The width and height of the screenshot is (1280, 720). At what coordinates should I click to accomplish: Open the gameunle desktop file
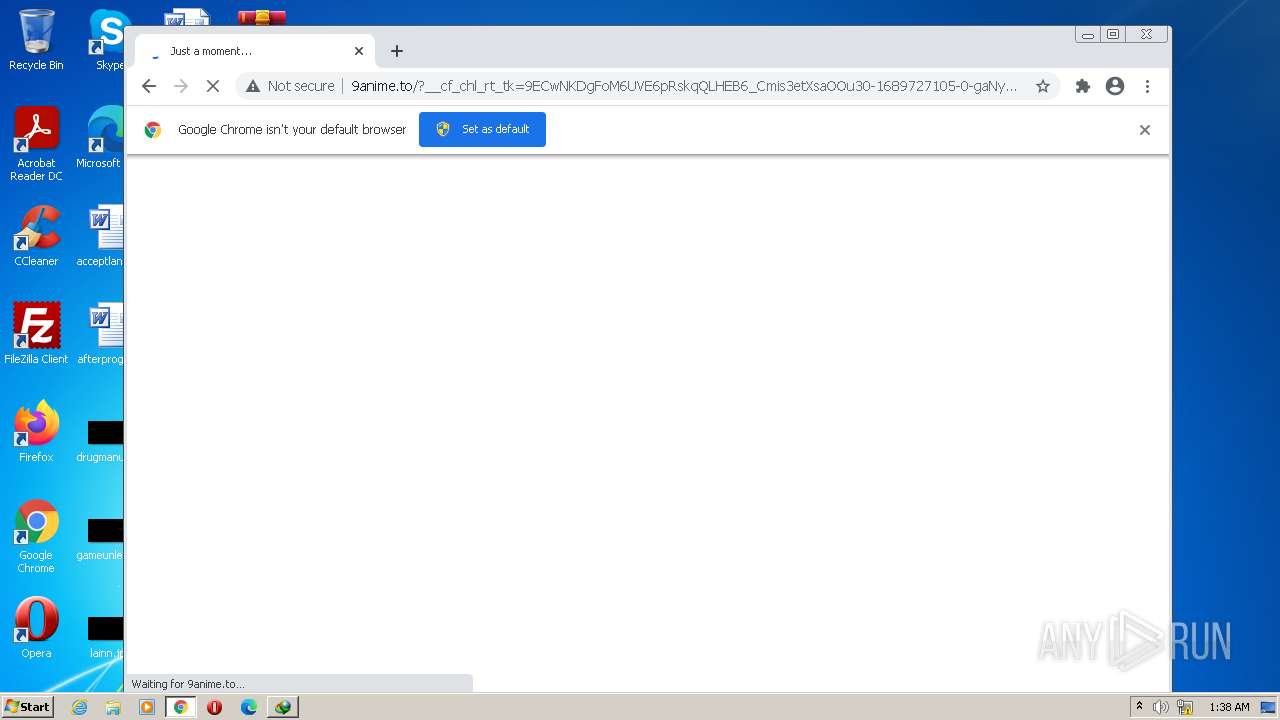103,538
